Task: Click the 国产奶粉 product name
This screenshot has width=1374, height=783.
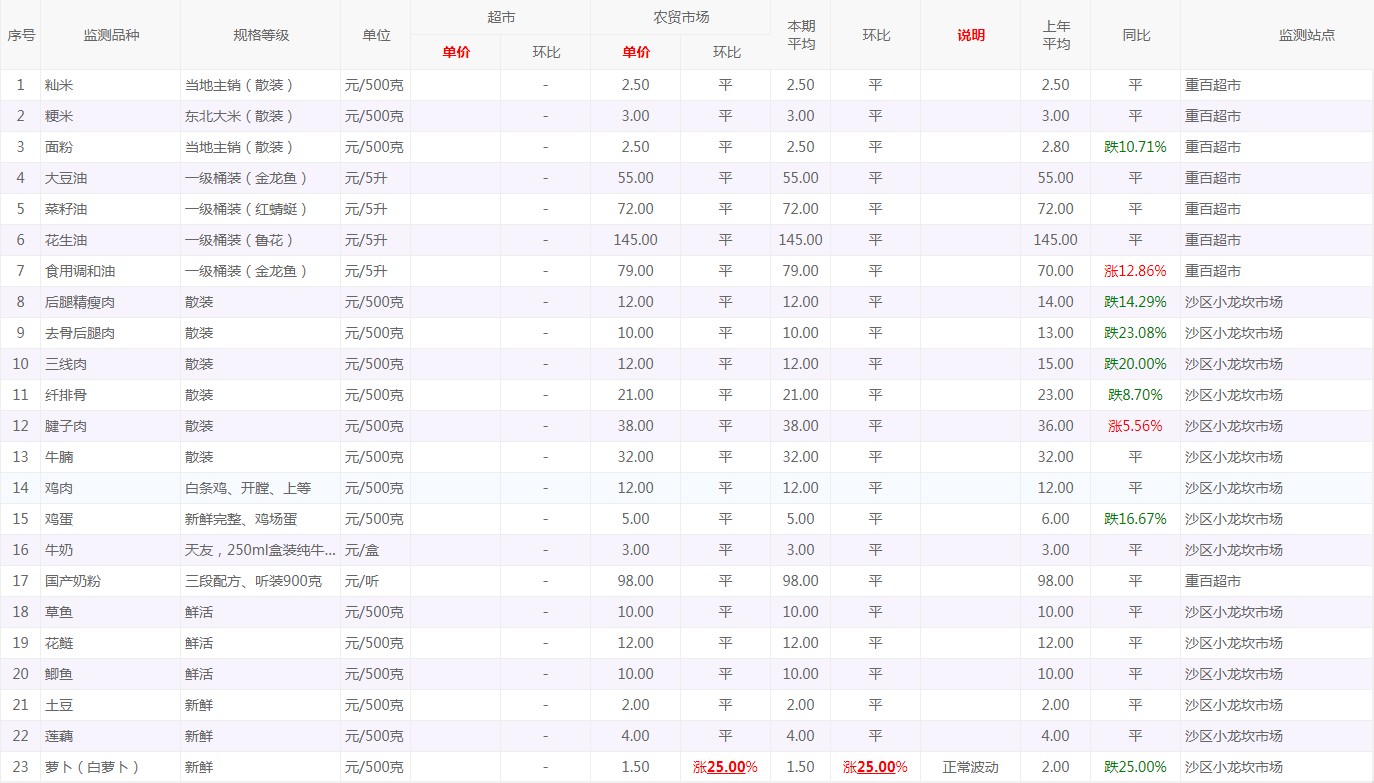Action: click(x=73, y=581)
